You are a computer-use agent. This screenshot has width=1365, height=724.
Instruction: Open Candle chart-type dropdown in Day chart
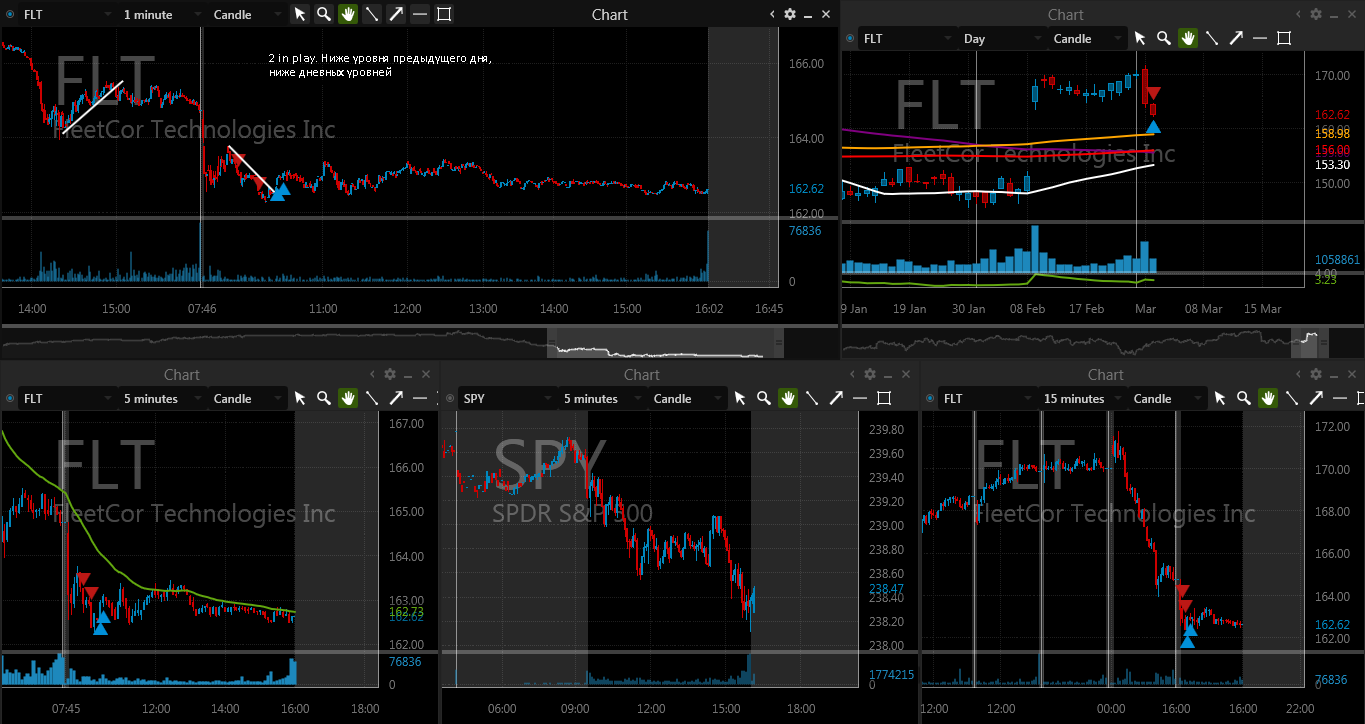(1088, 38)
